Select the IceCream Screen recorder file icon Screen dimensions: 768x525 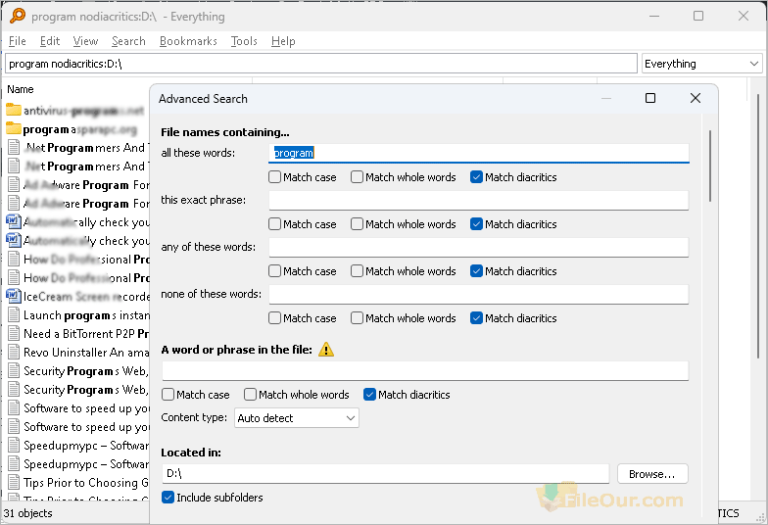click(14, 296)
